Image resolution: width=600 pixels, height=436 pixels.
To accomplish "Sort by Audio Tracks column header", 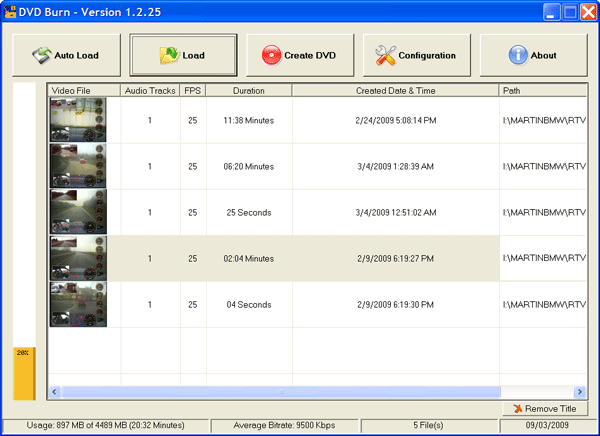I will (150, 90).
